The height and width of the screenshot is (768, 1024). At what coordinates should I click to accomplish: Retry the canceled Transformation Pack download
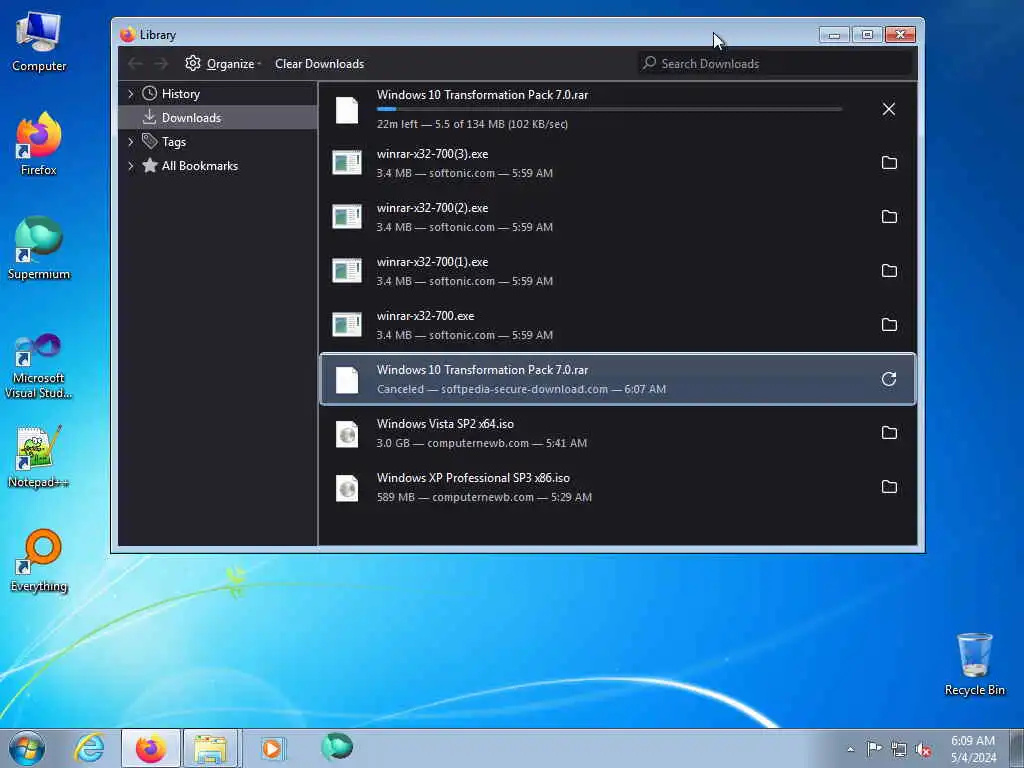pyautogui.click(x=889, y=379)
